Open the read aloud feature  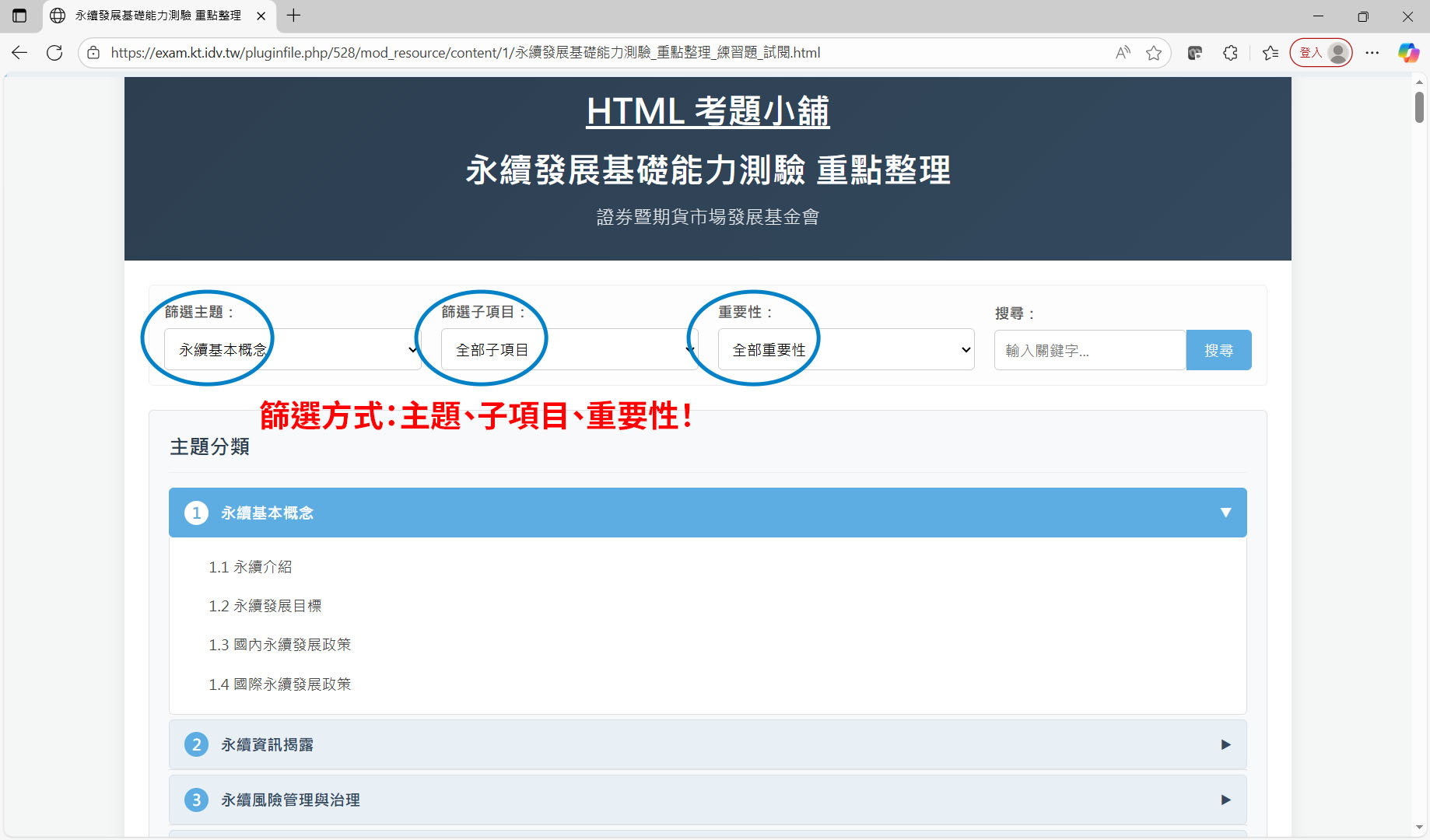tap(1123, 52)
